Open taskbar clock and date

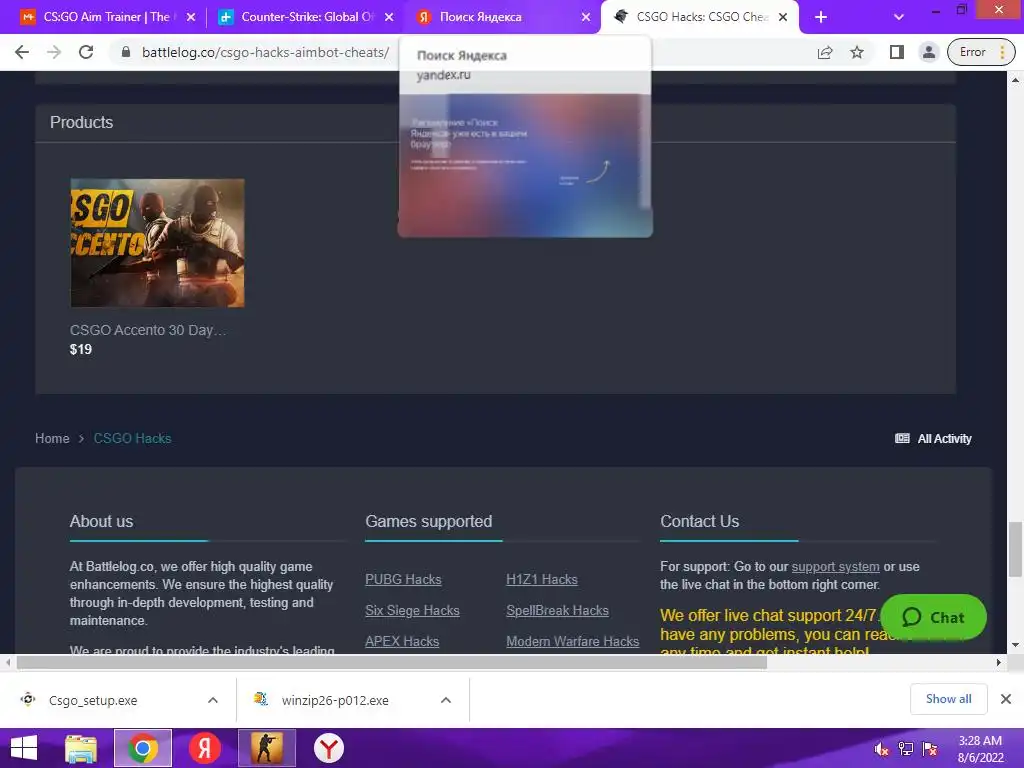(x=980, y=749)
